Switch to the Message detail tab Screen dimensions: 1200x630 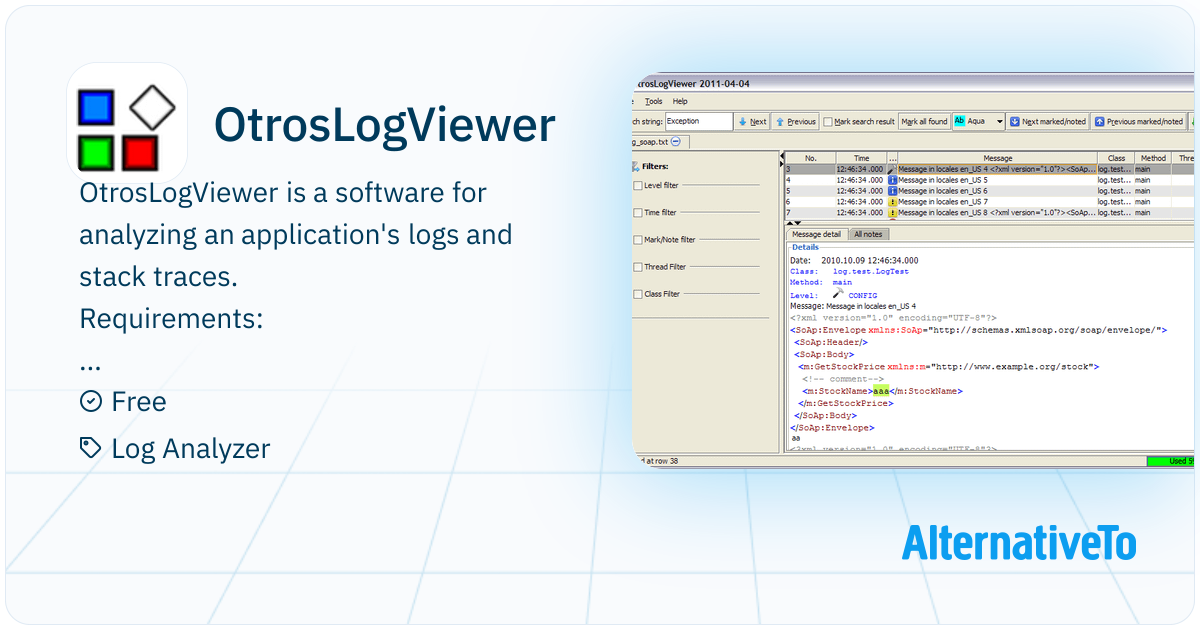point(816,234)
